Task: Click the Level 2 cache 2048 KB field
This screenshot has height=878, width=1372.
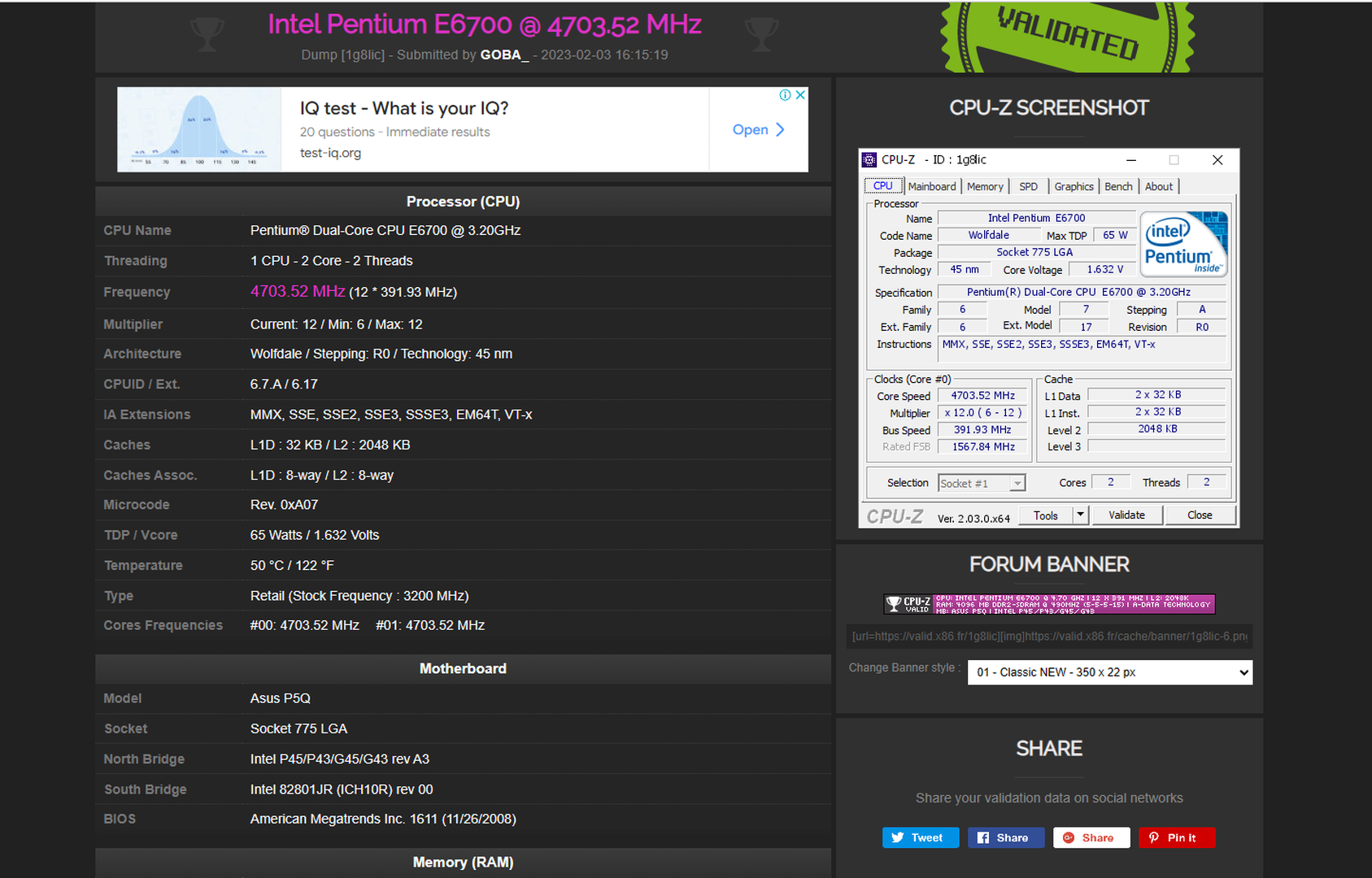Action: [x=1156, y=429]
